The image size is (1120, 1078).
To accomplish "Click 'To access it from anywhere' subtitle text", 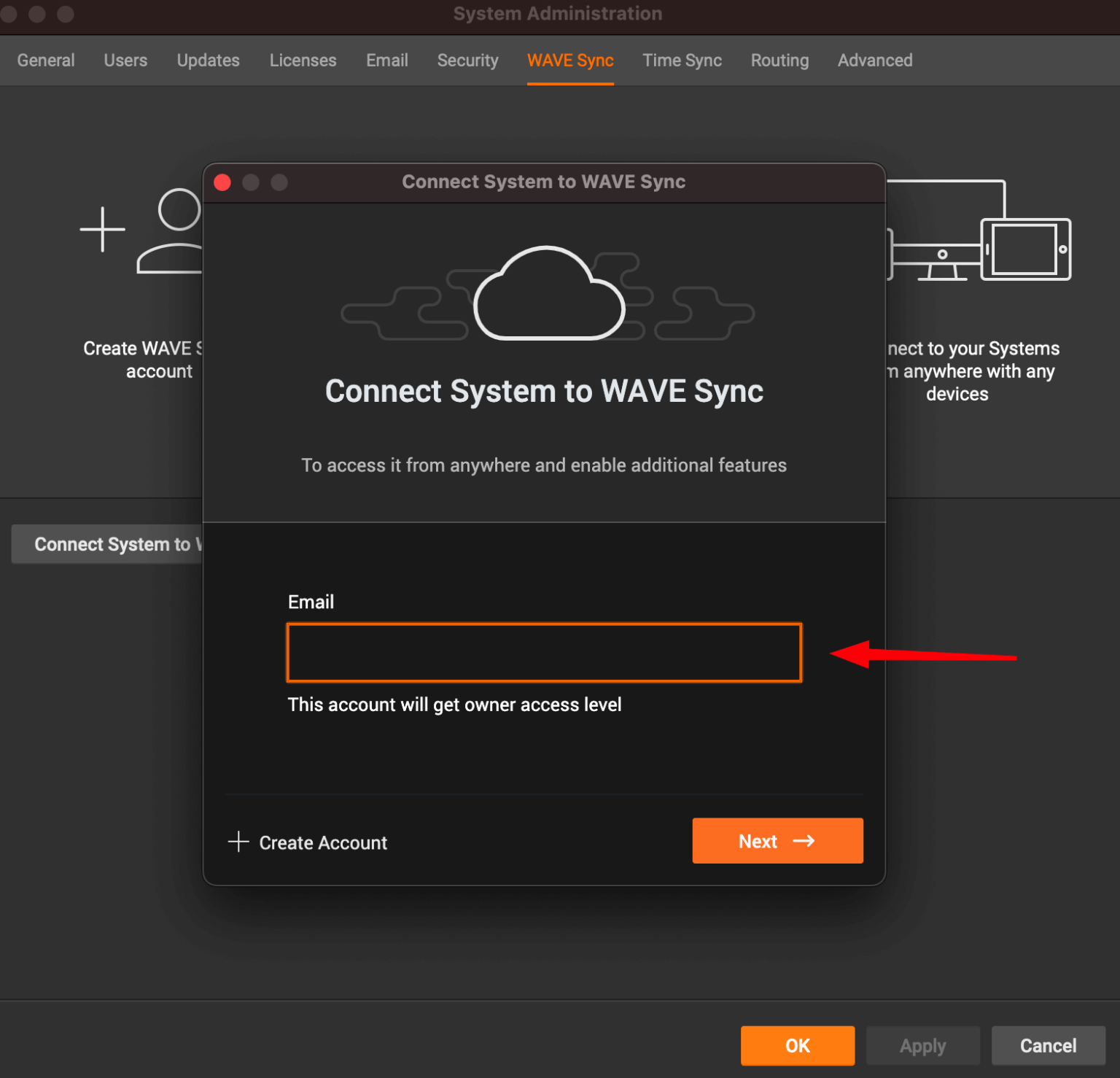I will tap(544, 465).
